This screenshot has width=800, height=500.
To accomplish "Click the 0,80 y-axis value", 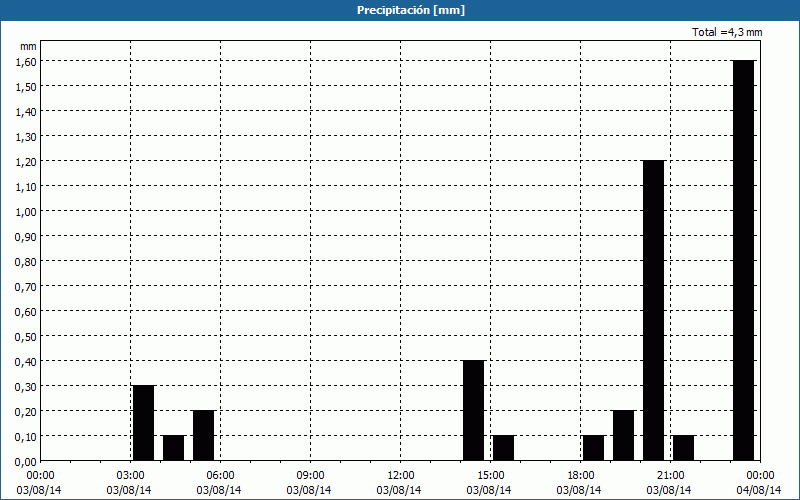I will pos(26,262).
